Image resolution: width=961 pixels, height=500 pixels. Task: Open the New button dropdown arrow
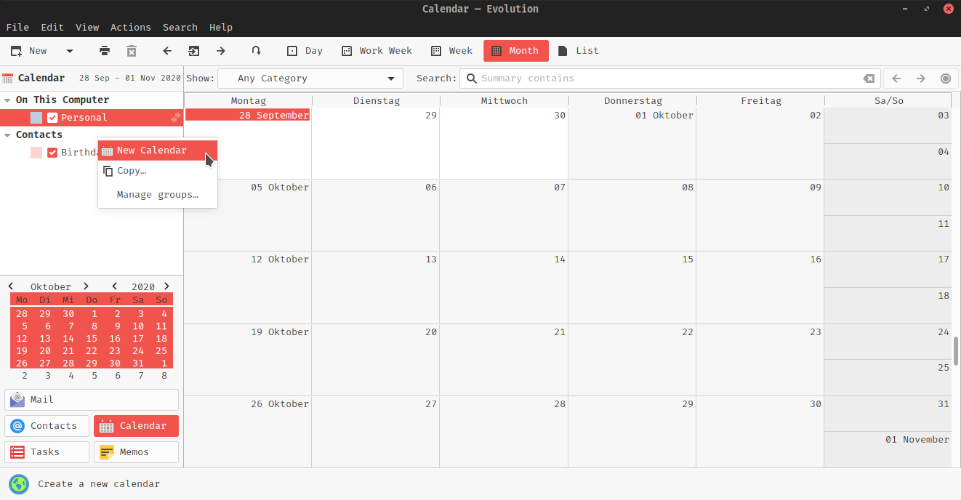point(69,51)
